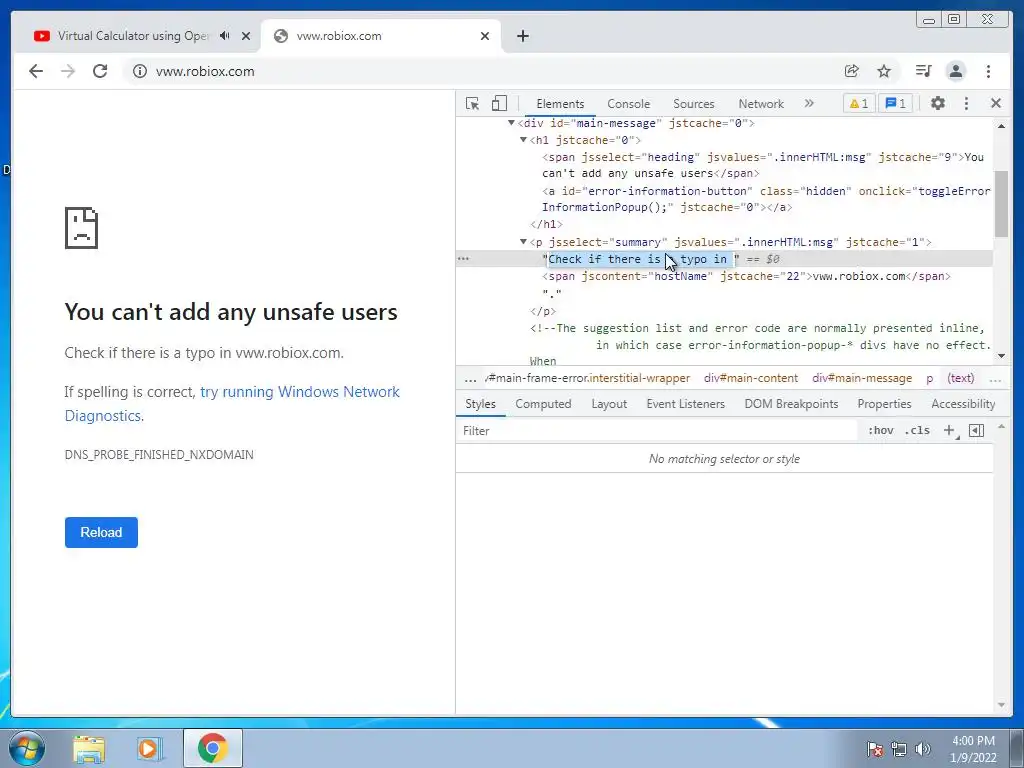The width and height of the screenshot is (1024, 768).
Task: Share this page icon
Action: coord(852,71)
